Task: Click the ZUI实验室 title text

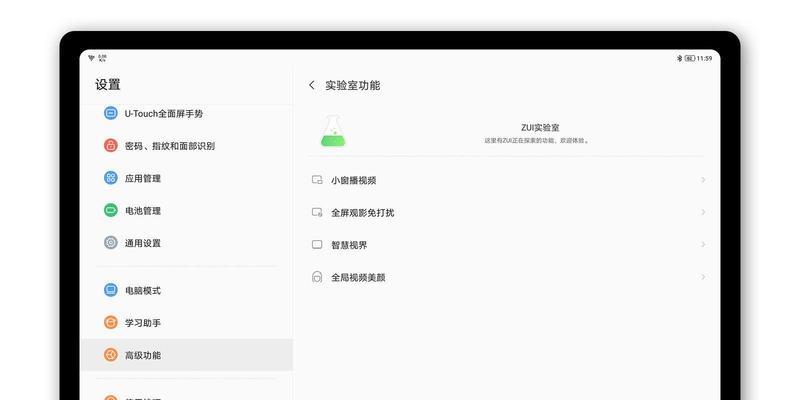Action: pyautogui.click(x=540, y=128)
